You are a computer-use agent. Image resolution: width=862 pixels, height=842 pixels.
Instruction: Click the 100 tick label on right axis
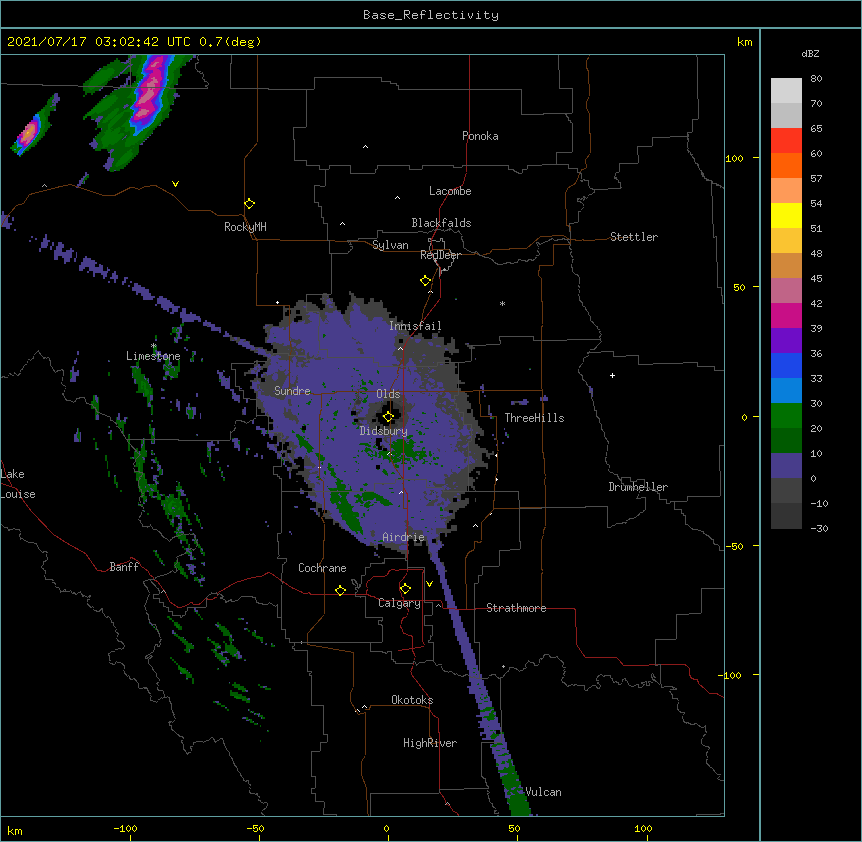(x=734, y=158)
